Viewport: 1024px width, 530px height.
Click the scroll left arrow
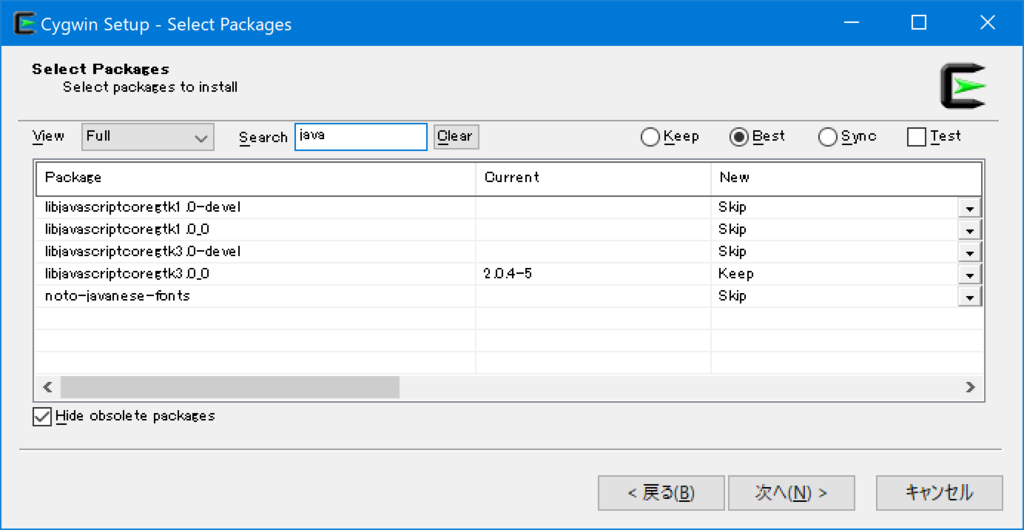pyautogui.click(x=48, y=386)
